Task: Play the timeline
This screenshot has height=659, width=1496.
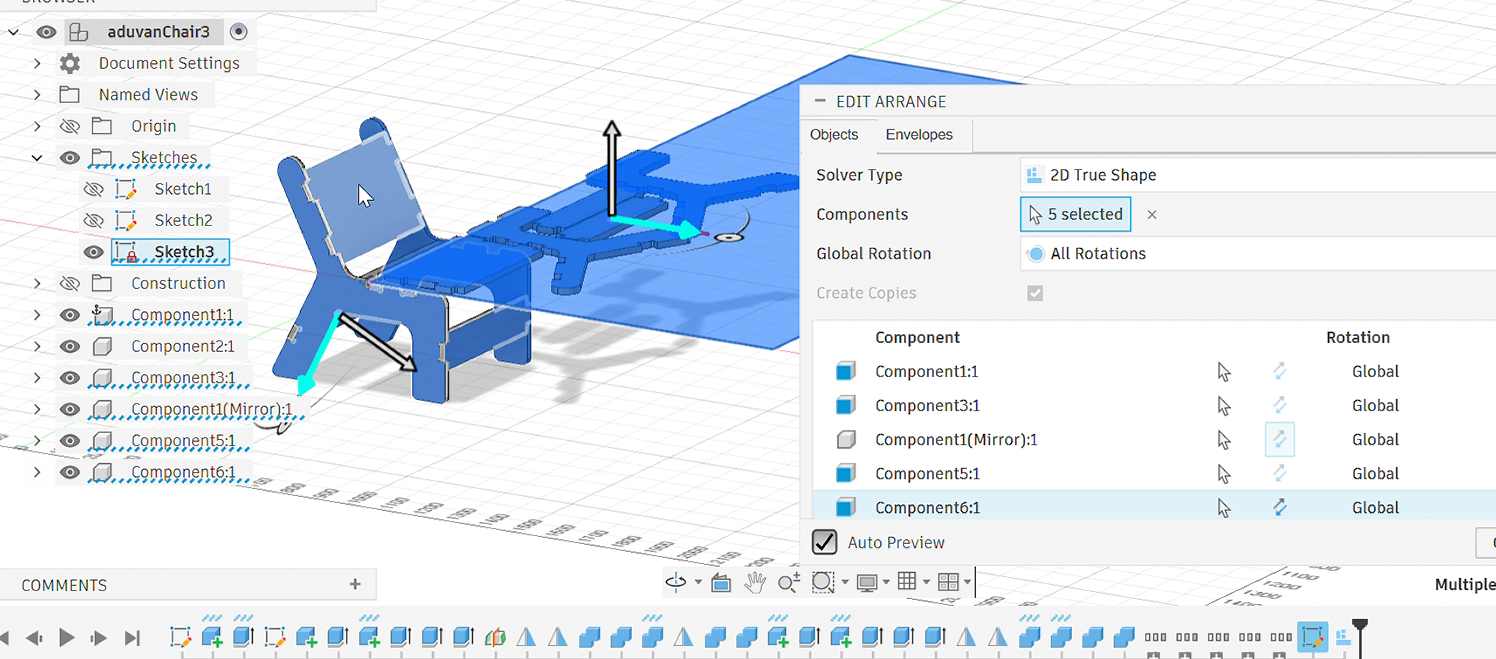Action: click(67, 637)
